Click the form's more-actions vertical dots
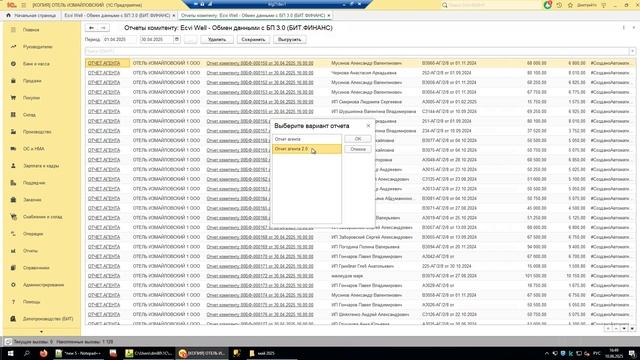The width and height of the screenshot is (640, 360). click(x=623, y=28)
